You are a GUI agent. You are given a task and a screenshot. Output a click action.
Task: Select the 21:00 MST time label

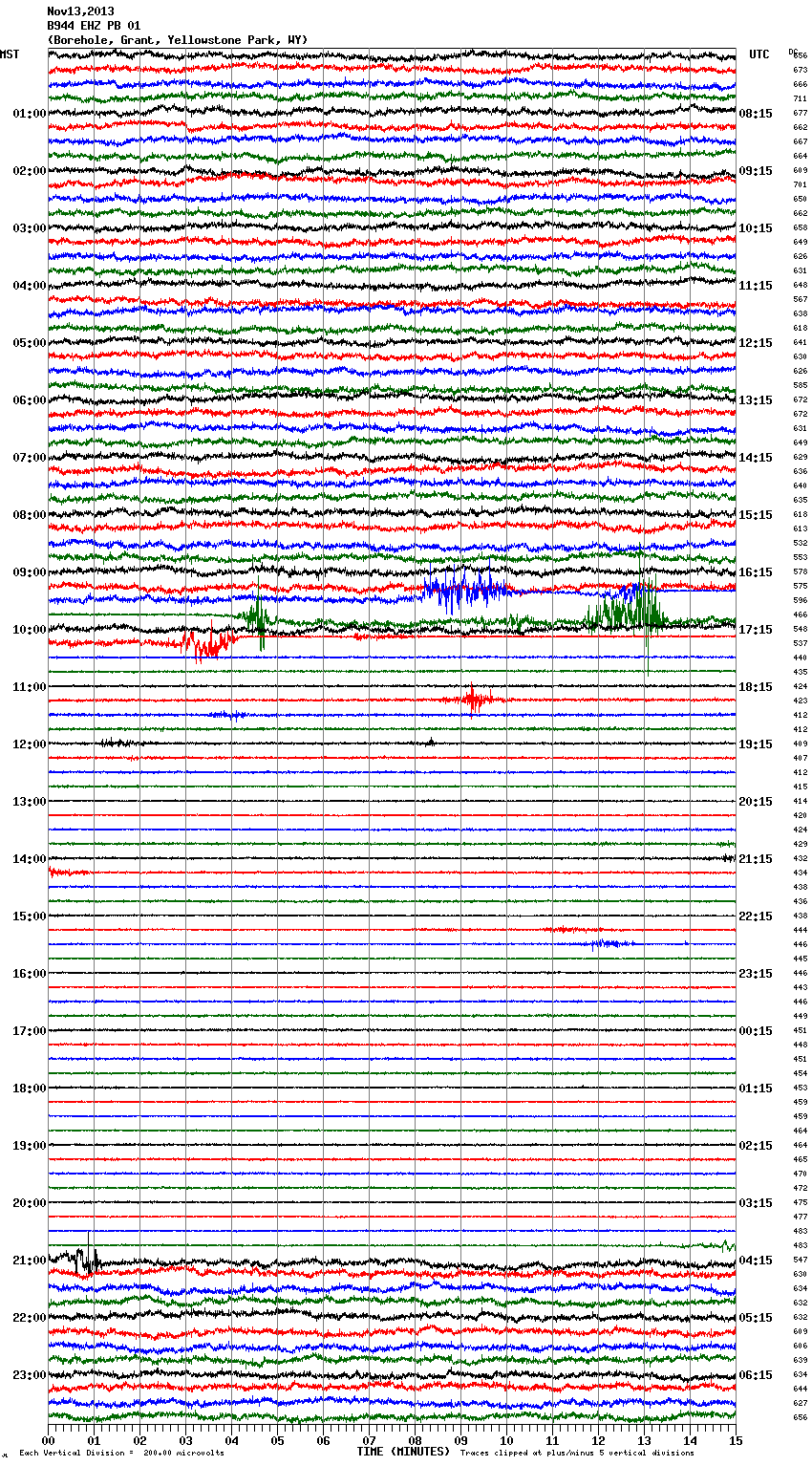coord(30,1261)
